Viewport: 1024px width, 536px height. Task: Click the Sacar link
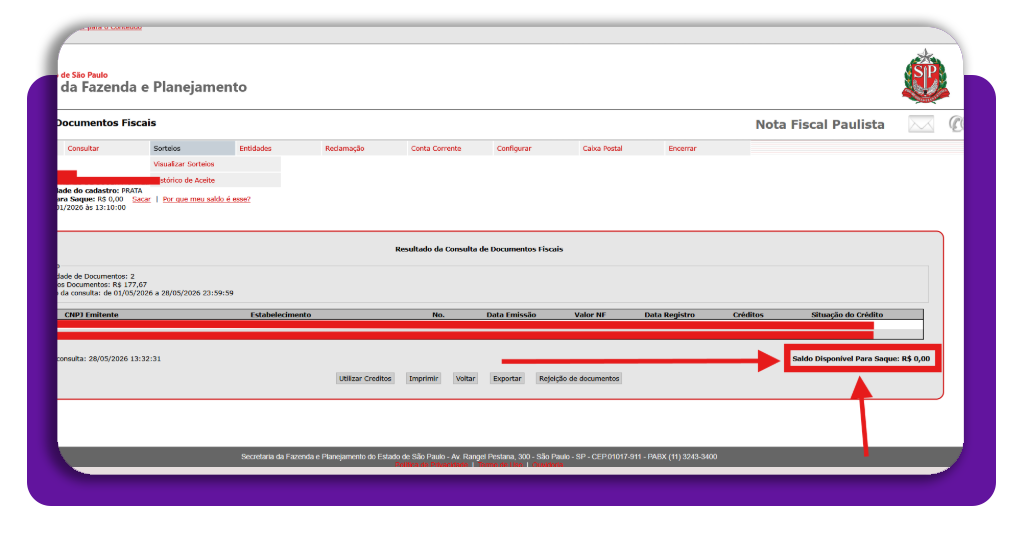[141, 199]
